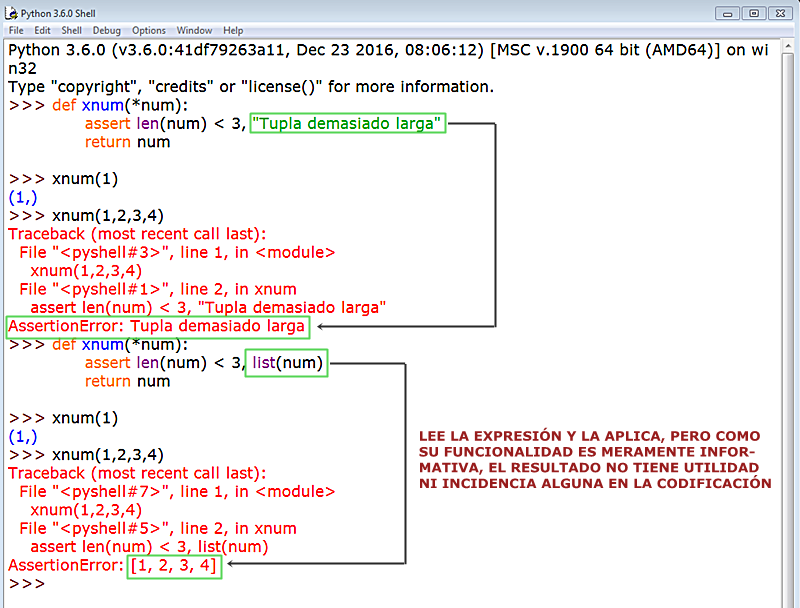The width and height of the screenshot is (800, 608).
Task: Open the Options menu
Action: [152, 30]
